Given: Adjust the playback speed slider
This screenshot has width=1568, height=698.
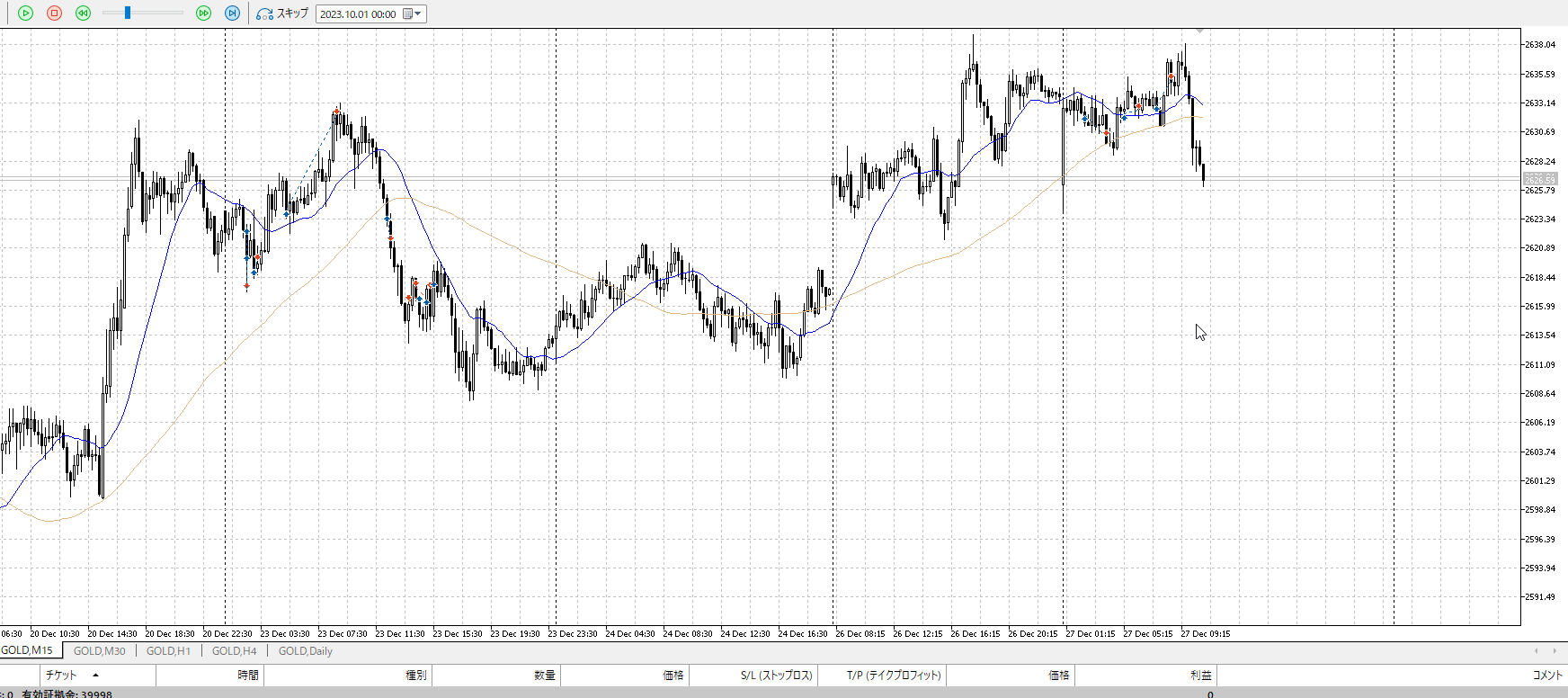Looking at the screenshot, I should click(x=128, y=13).
